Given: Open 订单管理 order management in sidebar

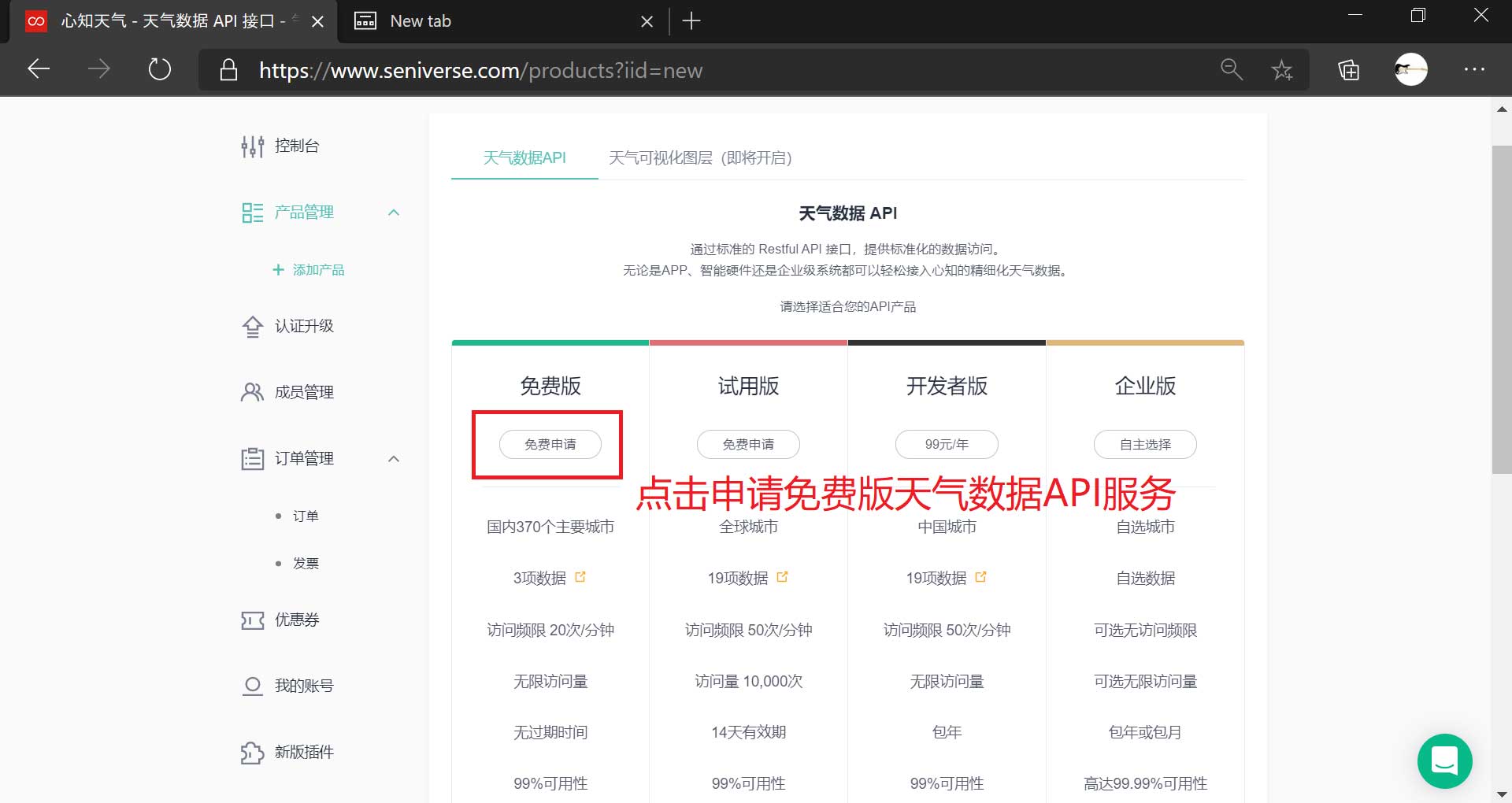Looking at the screenshot, I should pyautogui.click(x=287, y=458).
